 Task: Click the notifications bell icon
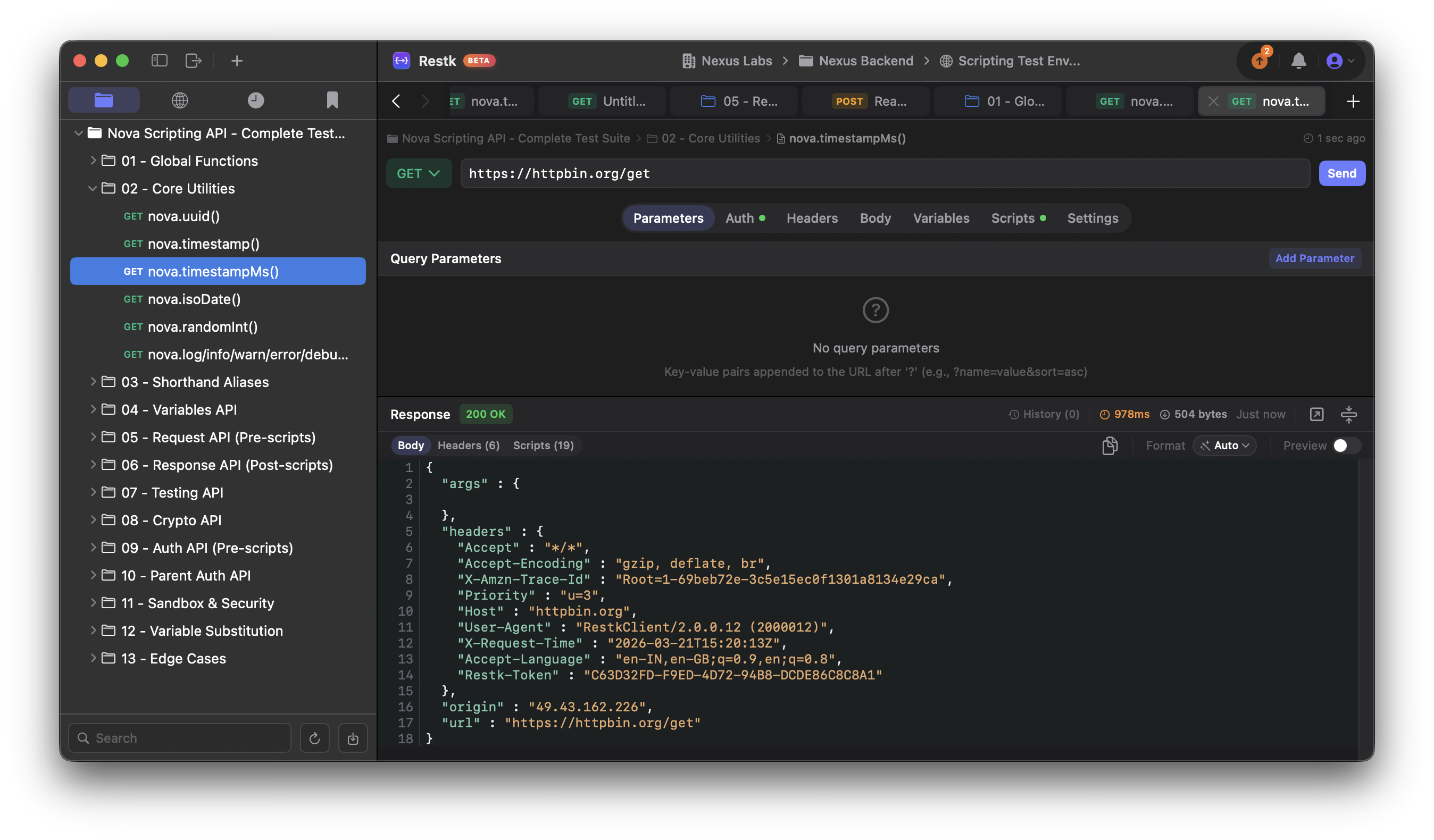(x=1298, y=61)
